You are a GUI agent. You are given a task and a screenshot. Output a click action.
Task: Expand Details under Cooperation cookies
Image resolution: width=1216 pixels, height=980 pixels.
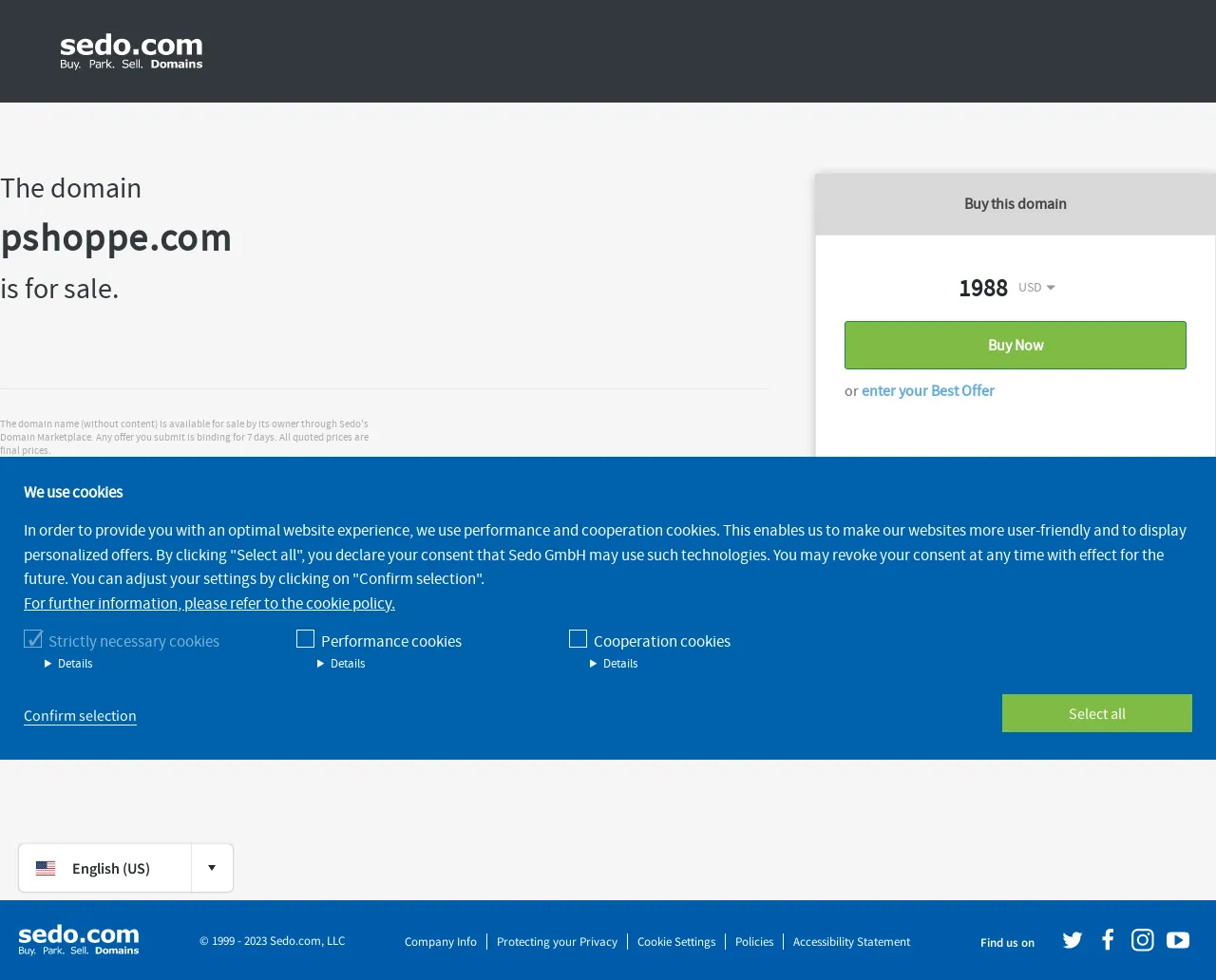point(614,664)
